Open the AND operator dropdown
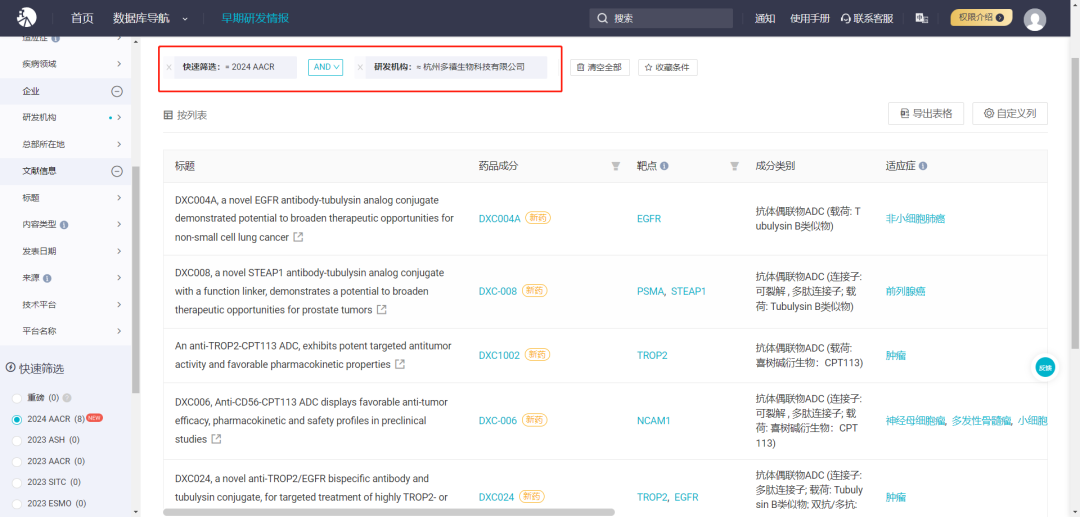 click(x=325, y=67)
